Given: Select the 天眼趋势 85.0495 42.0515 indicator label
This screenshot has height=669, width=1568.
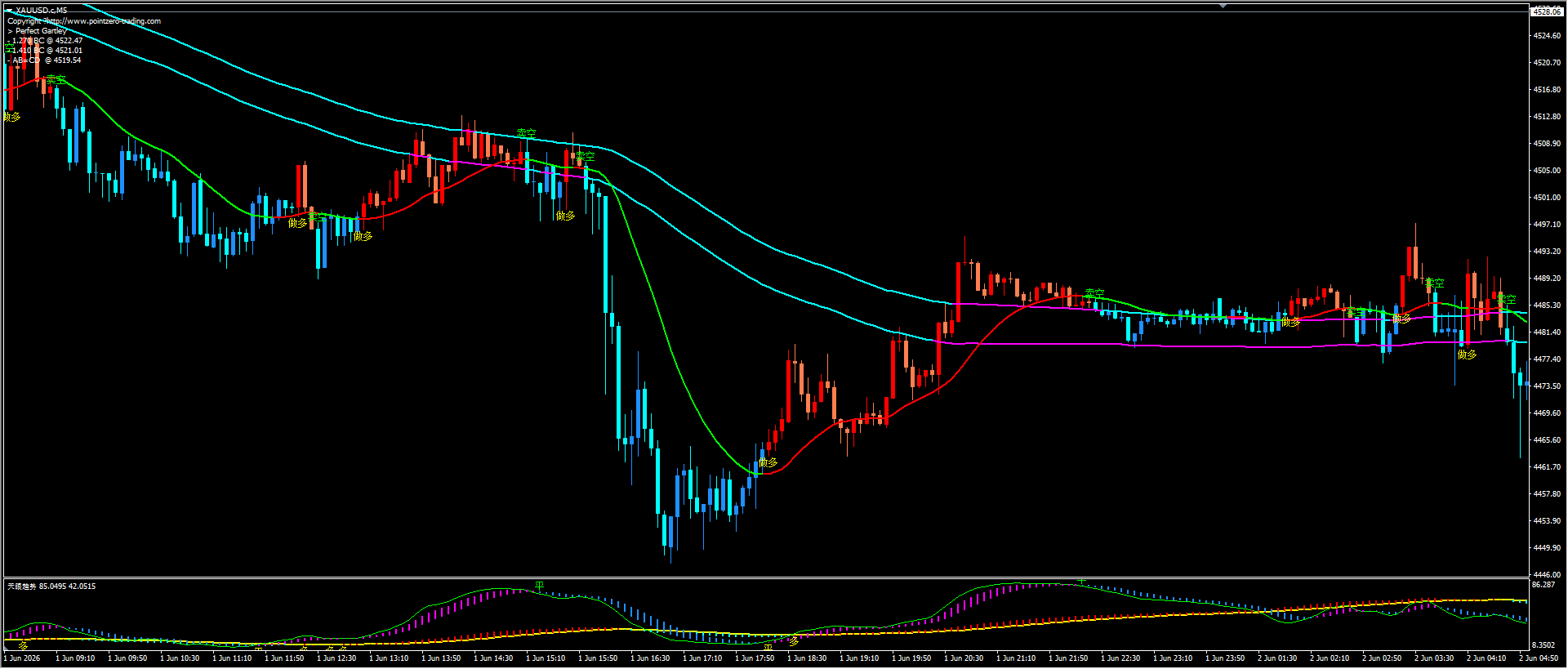Looking at the screenshot, I should pos(51,586).
